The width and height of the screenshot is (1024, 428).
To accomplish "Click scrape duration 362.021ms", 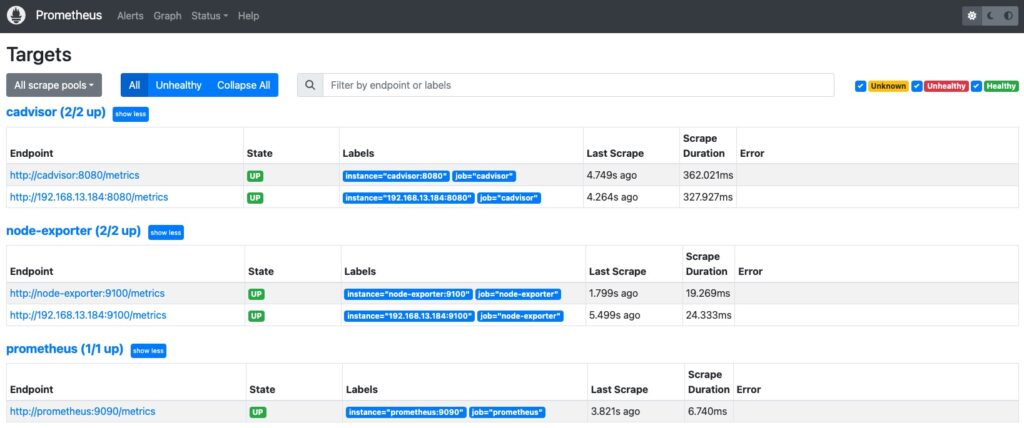I will tap(708, 175).
